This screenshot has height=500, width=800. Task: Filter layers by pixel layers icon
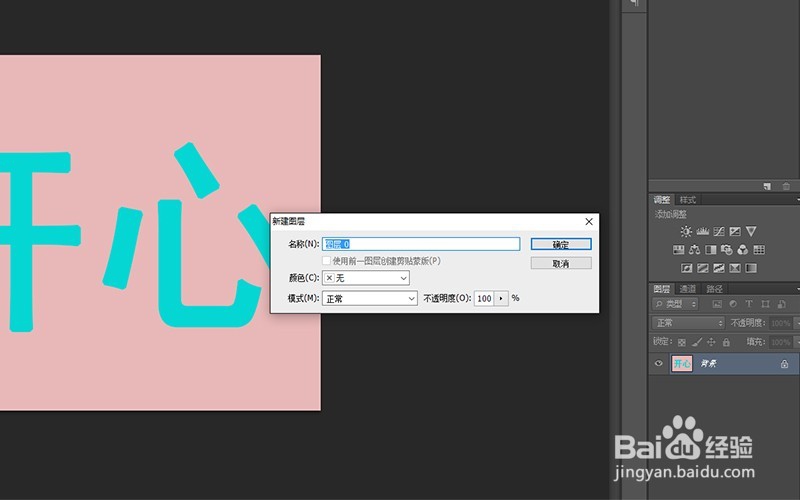click(717, 304)
